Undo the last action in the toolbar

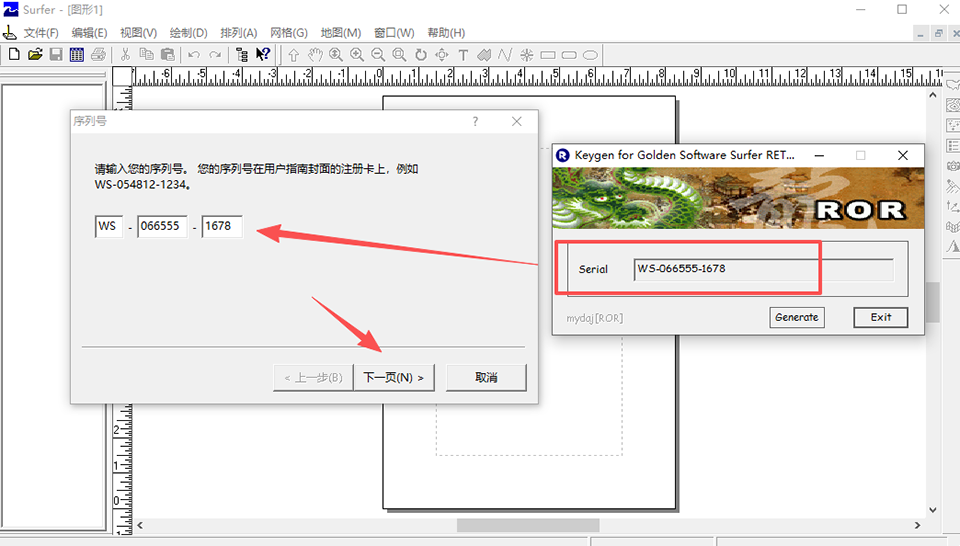pyautogui.click(x=194, y=54)
